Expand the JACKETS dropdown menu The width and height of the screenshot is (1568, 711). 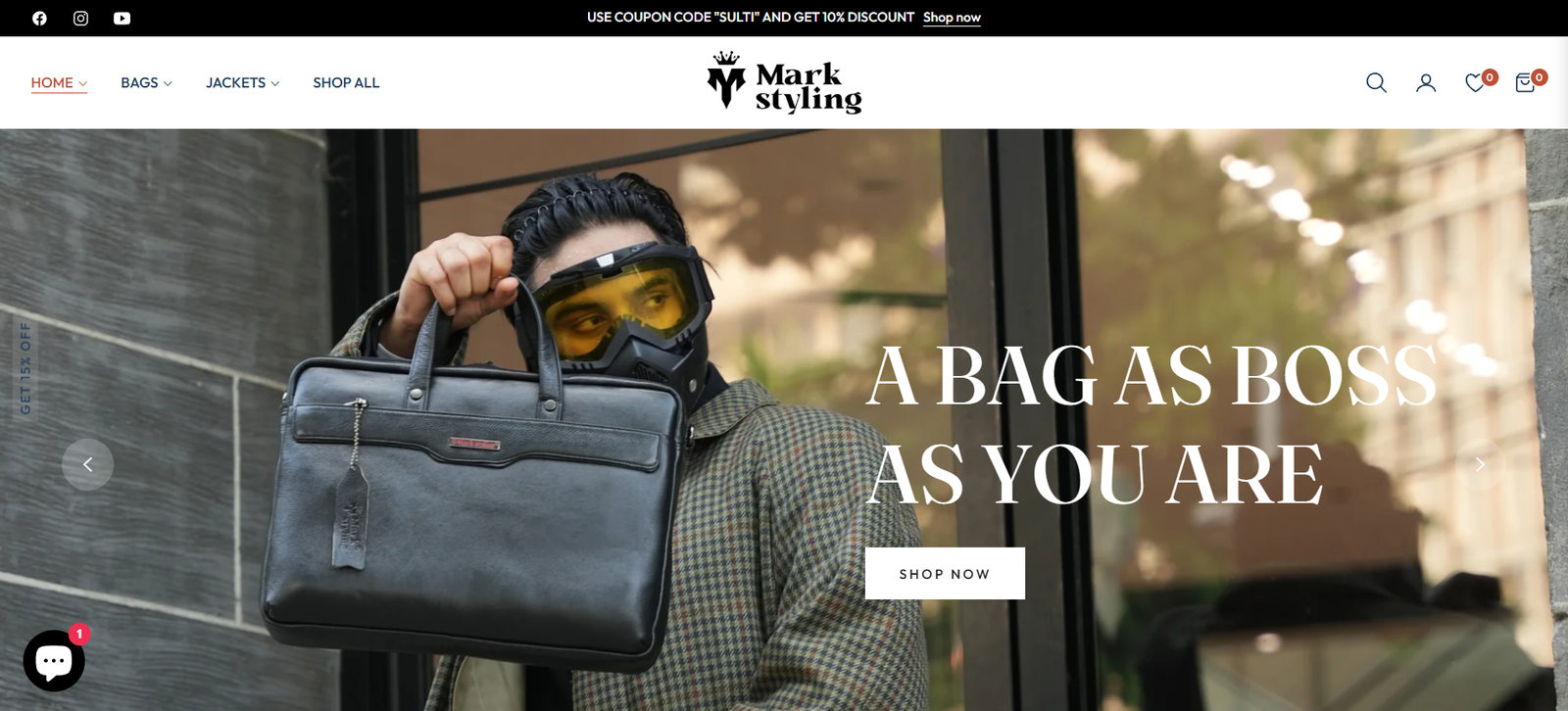[x=242, y=82]
